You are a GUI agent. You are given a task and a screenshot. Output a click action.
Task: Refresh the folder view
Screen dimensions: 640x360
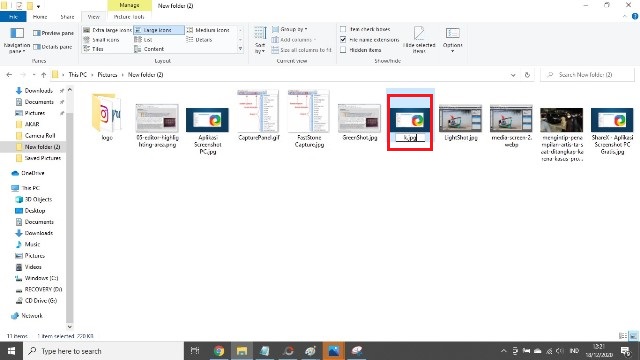(x=527, y=75)
